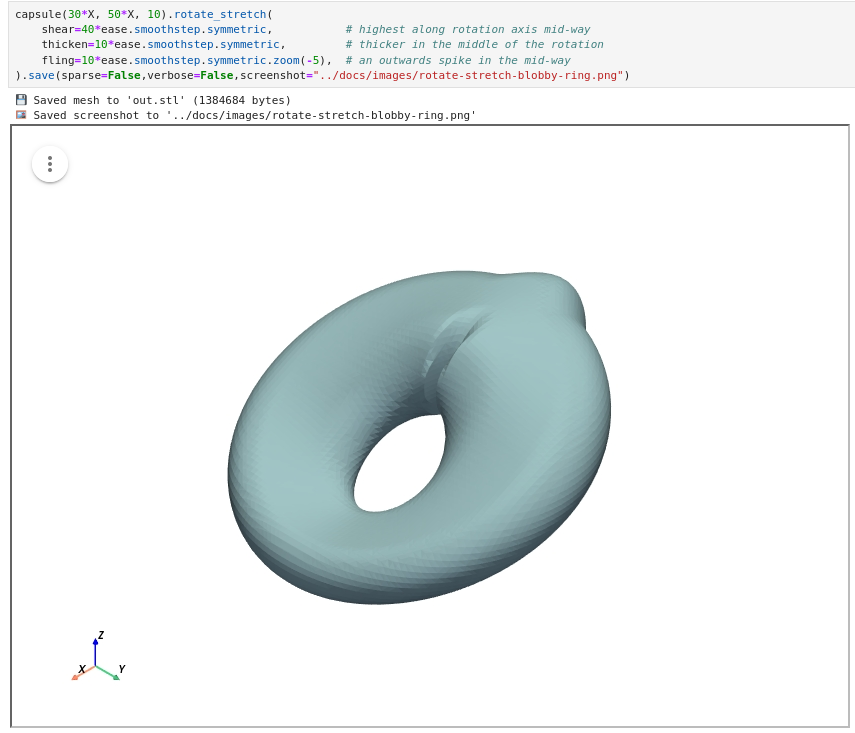Click comment 'an outwards spike in the mid-way'

(x=458, y=60)
